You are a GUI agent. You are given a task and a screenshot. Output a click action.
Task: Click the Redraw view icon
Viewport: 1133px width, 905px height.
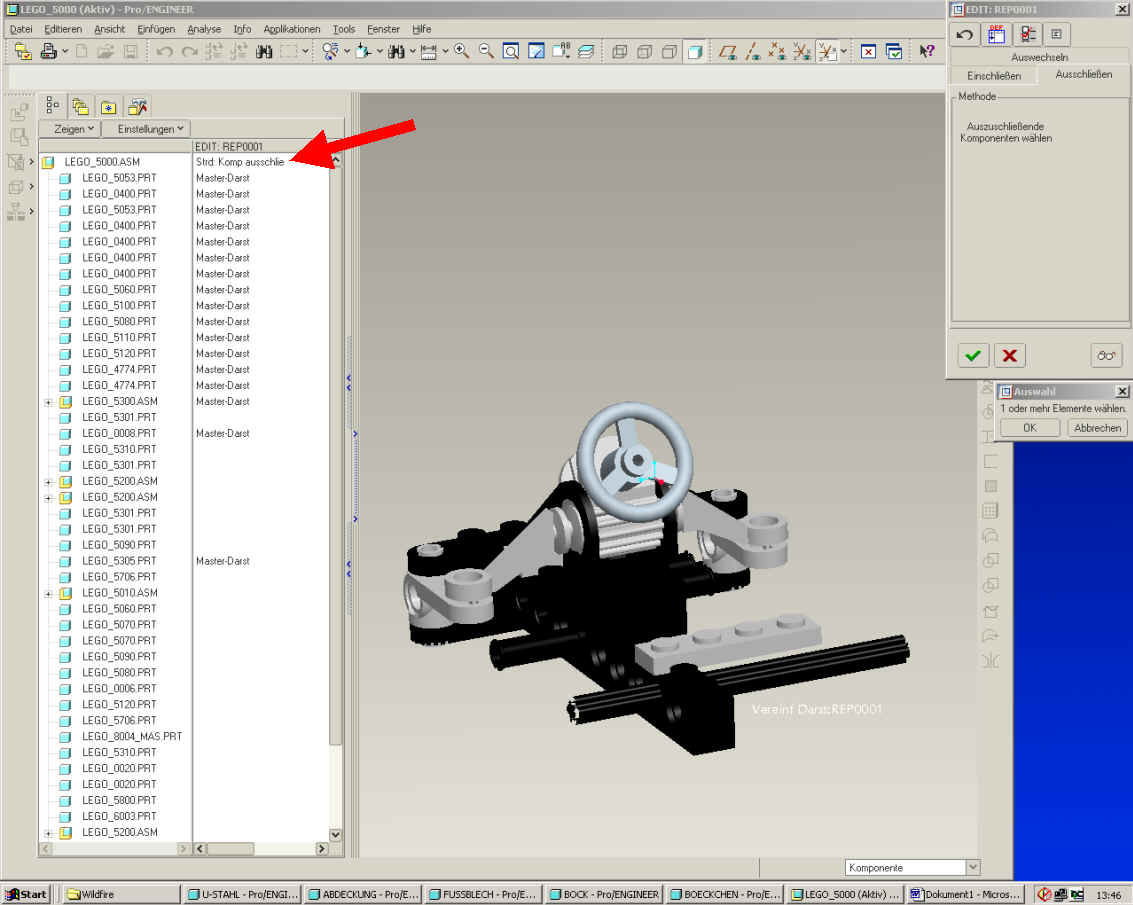point(536,51)
